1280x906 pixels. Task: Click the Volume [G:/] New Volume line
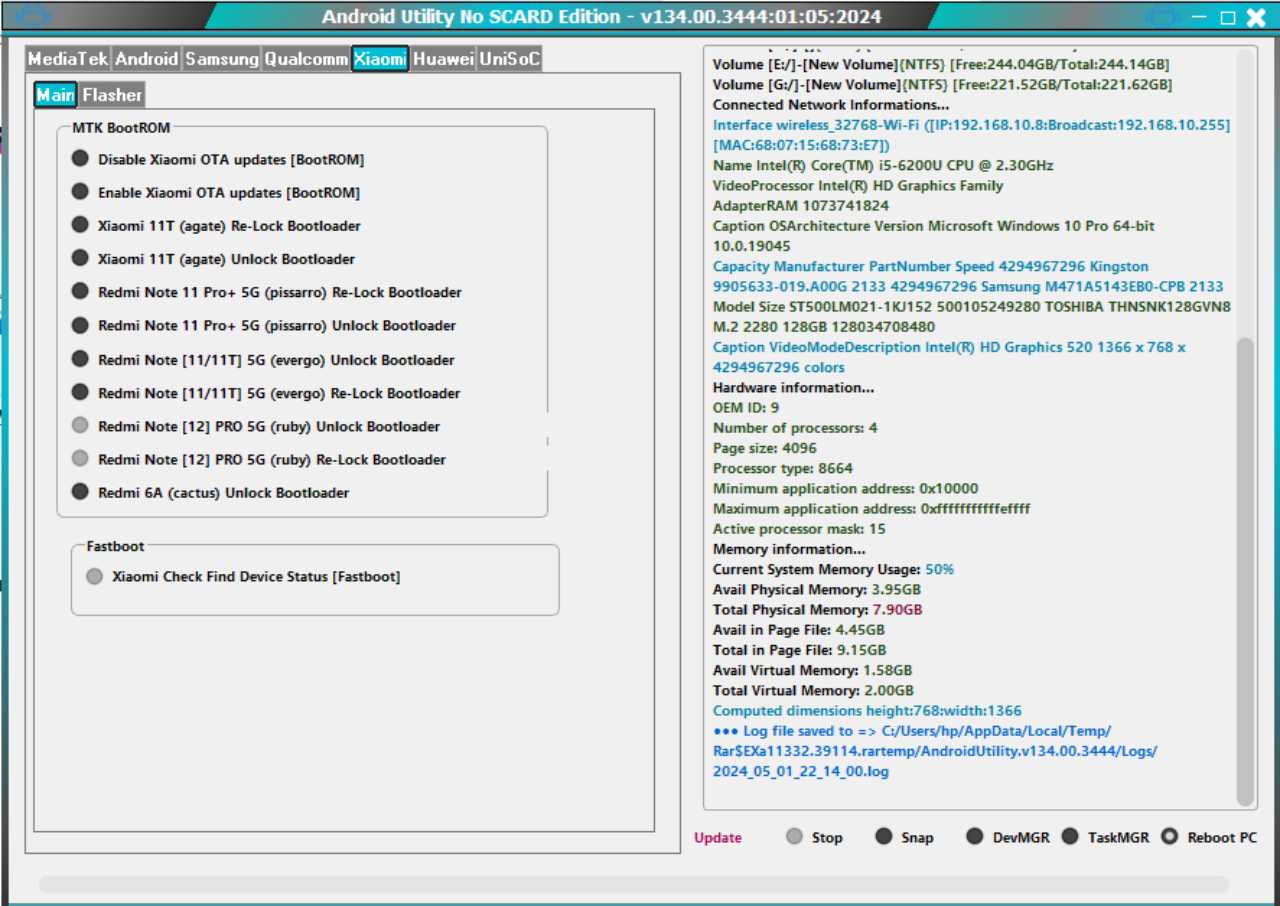(x=942, y=85)
